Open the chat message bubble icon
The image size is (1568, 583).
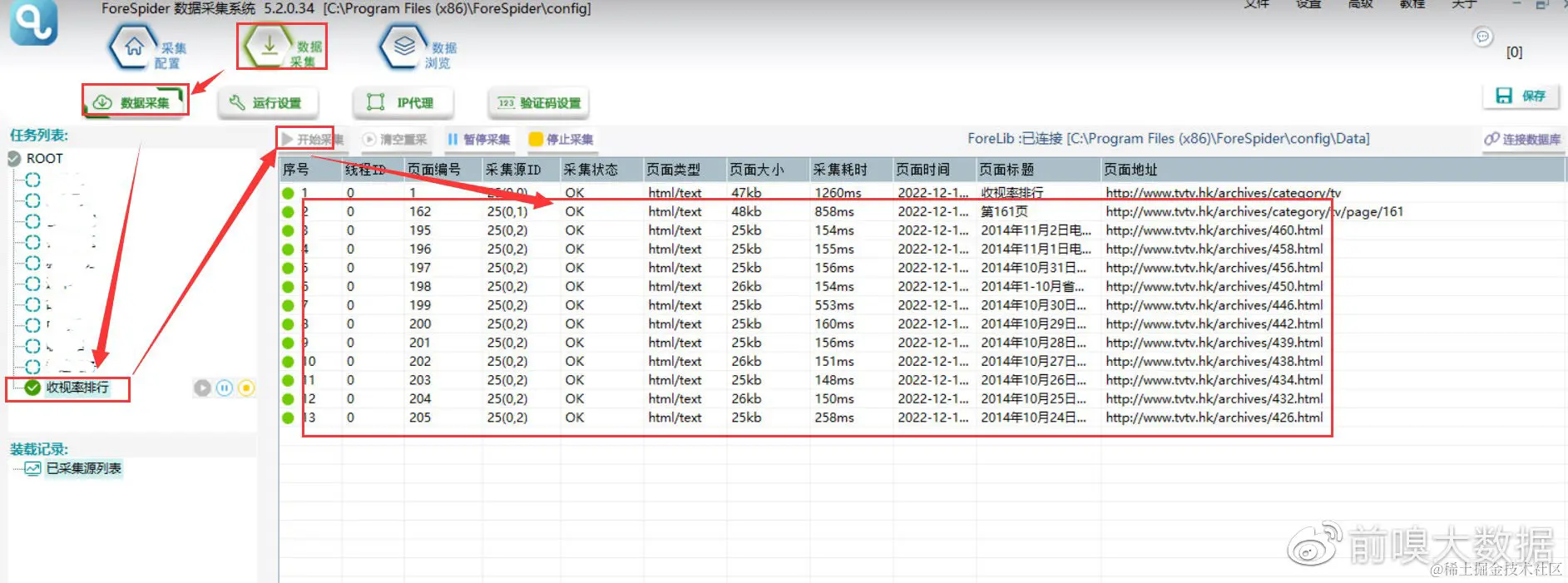[x=1482, y=37]
